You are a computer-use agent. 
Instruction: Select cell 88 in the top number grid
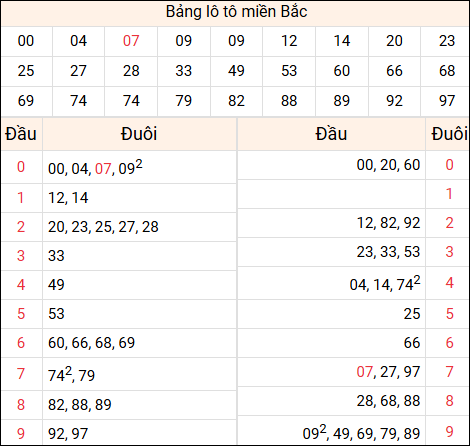[289, 101]
